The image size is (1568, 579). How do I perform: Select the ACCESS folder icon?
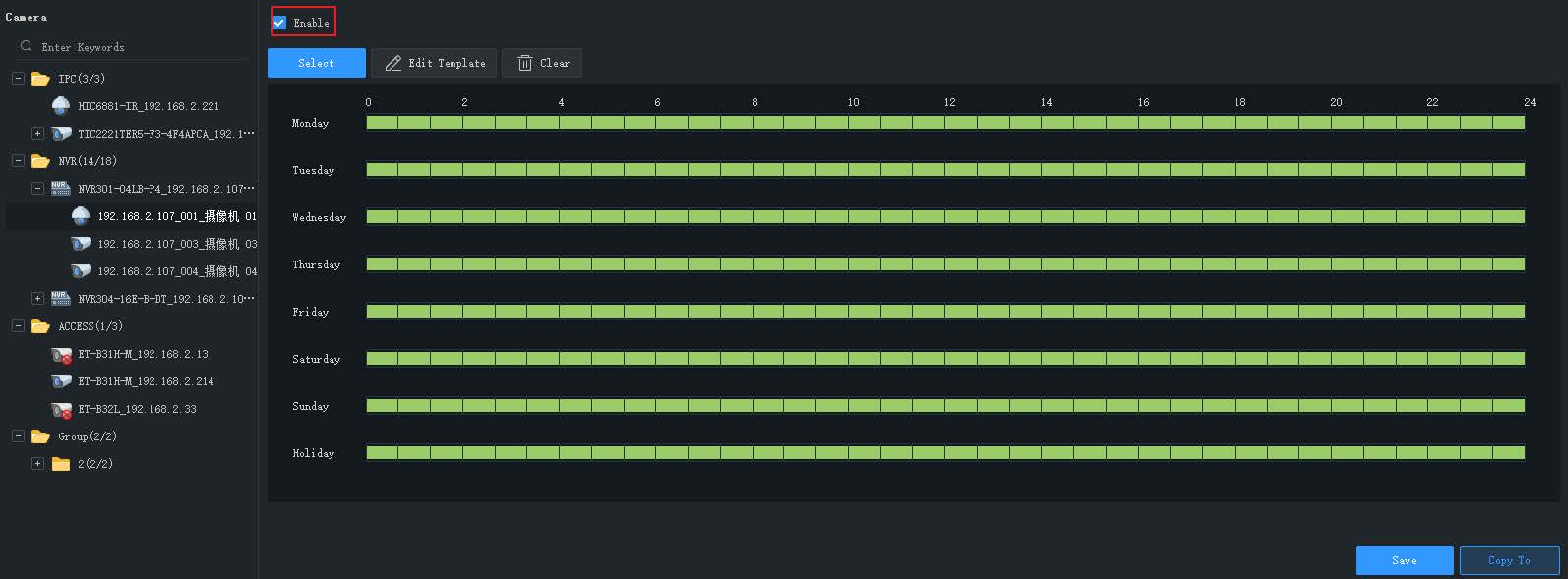pos(40,326)
